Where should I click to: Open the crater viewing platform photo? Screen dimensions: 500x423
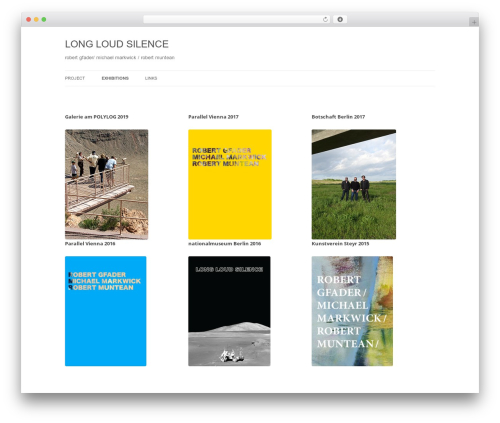tap(107, 184)
